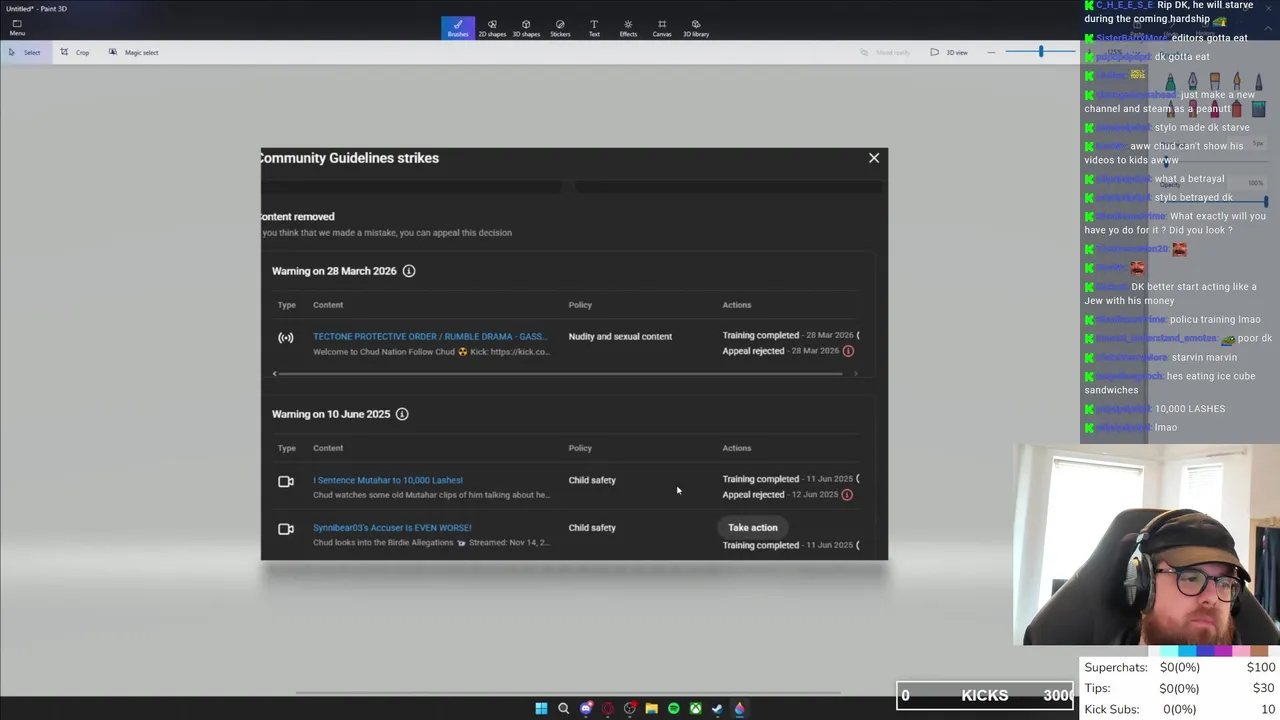Click 'Appeal rejected - 12 Jun 2025' text
Image resolution: width=1280 pixels, height=720 pixels.
pos(781,494)
